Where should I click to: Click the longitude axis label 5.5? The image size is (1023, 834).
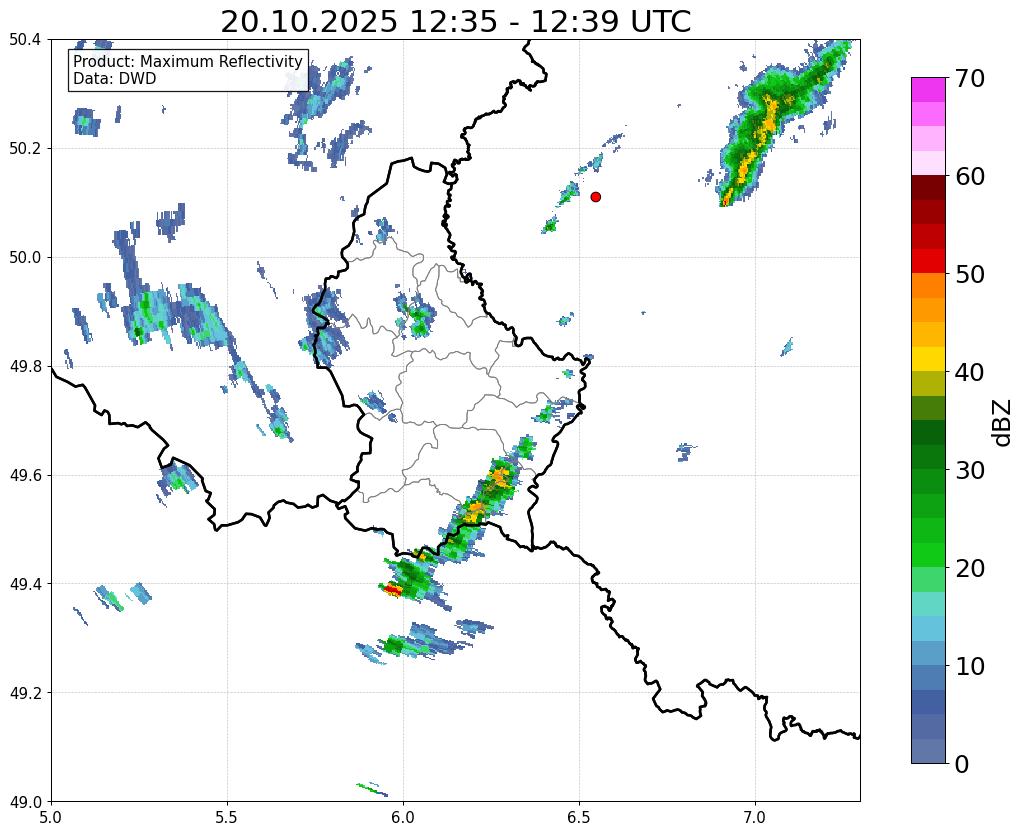tap(227, 816)
